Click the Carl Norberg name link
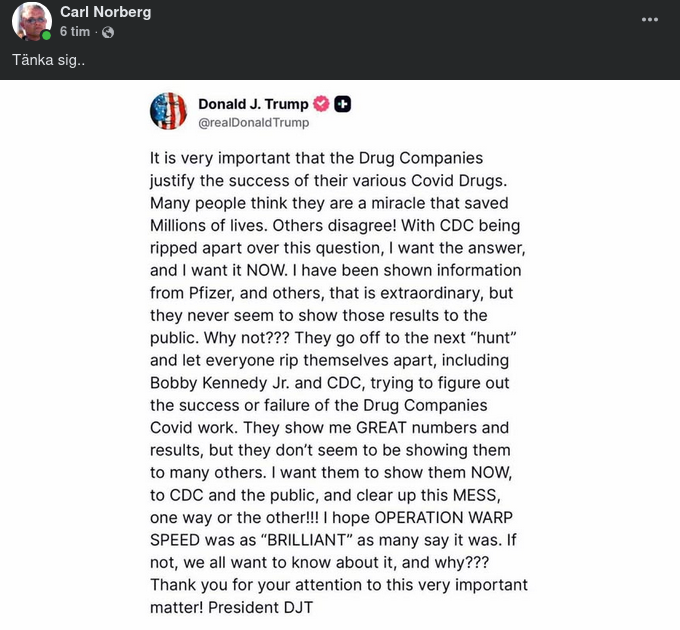 [x=106, y=12]
